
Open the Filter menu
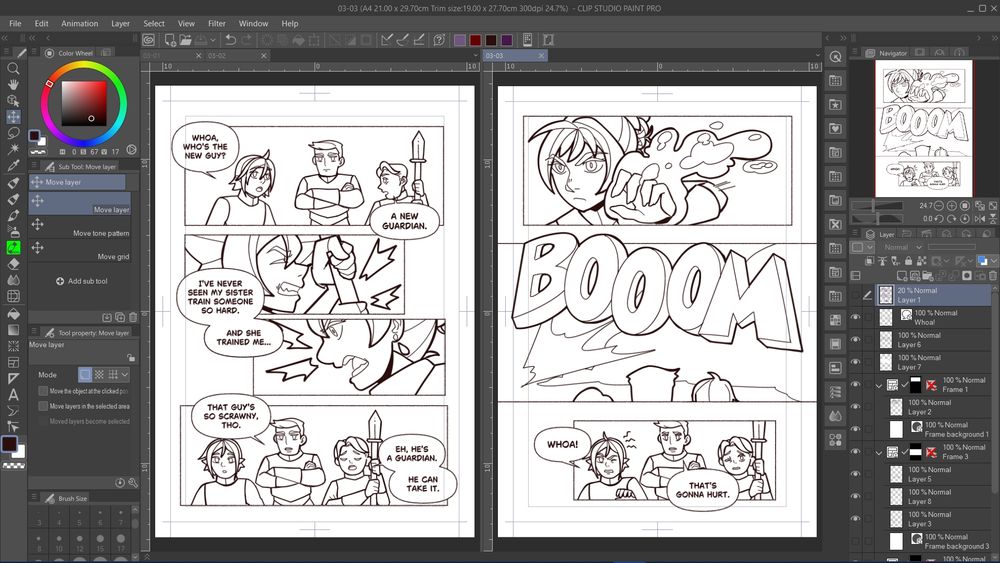click(x=217, y=24)
